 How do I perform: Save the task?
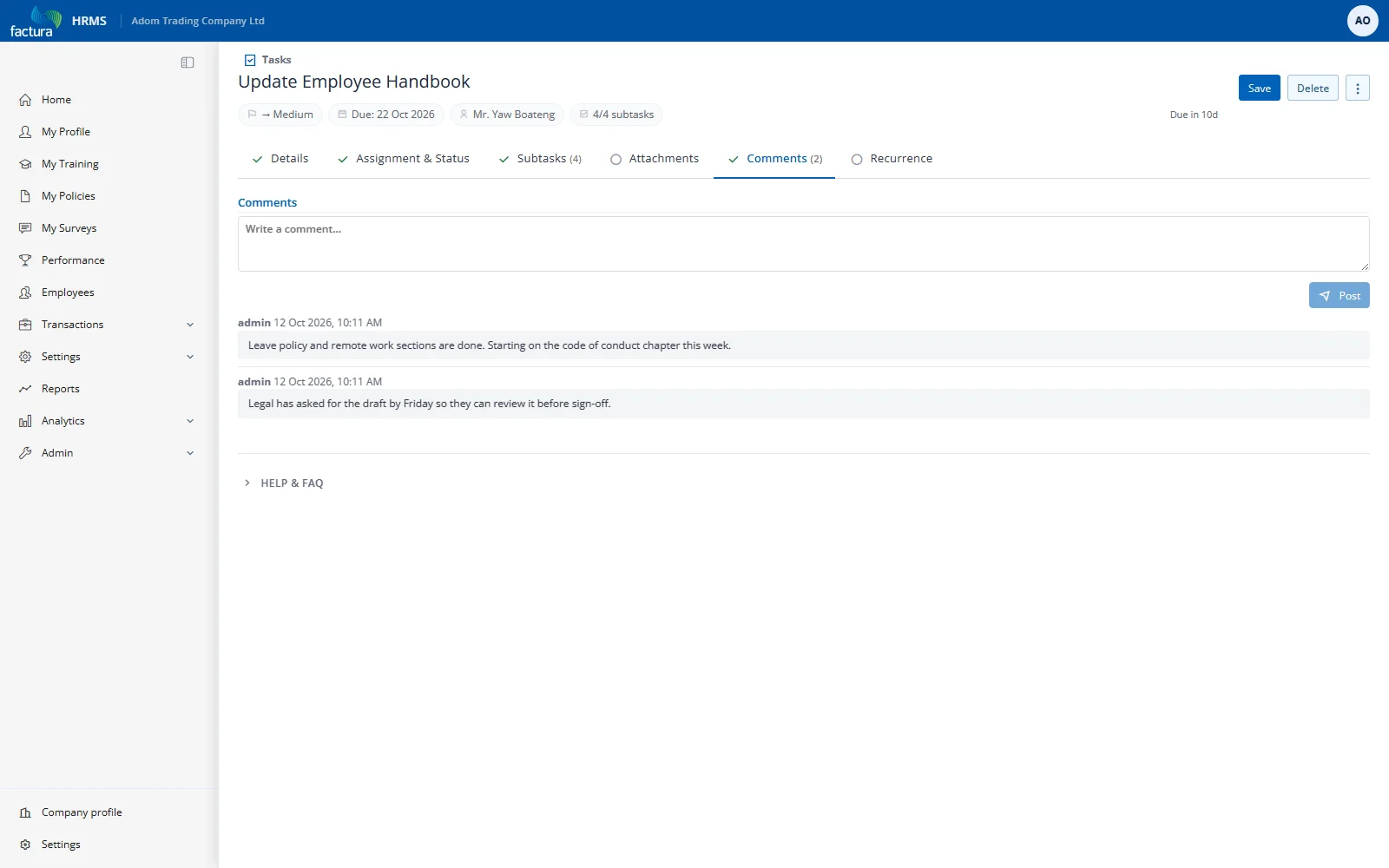pyautogui.click(x=1259, y=89)
